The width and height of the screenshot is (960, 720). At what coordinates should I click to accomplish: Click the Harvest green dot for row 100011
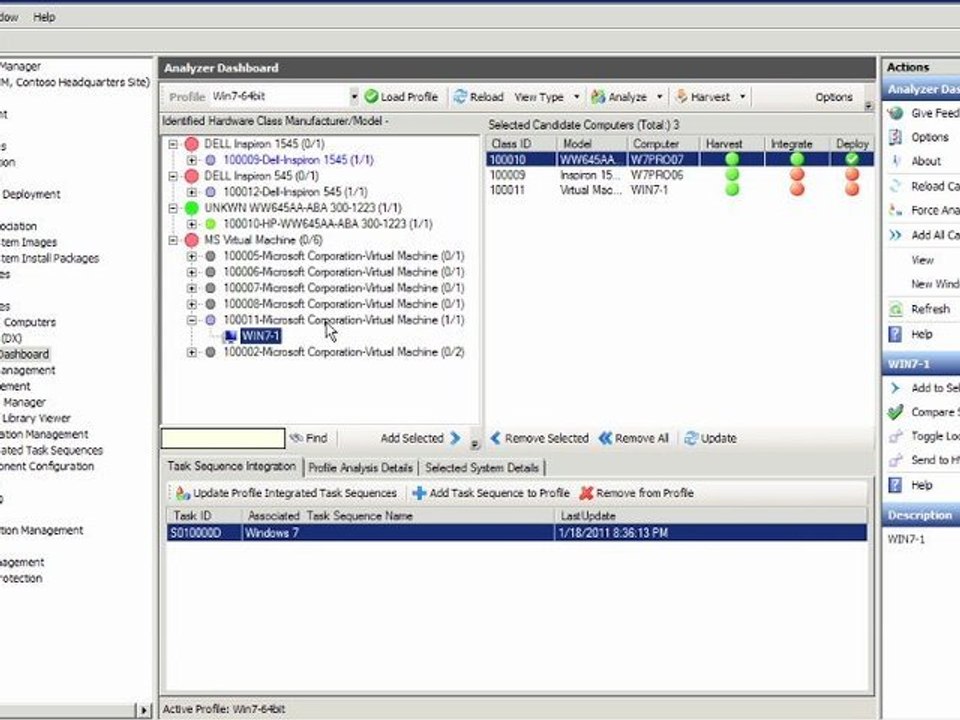pos(732,189)
